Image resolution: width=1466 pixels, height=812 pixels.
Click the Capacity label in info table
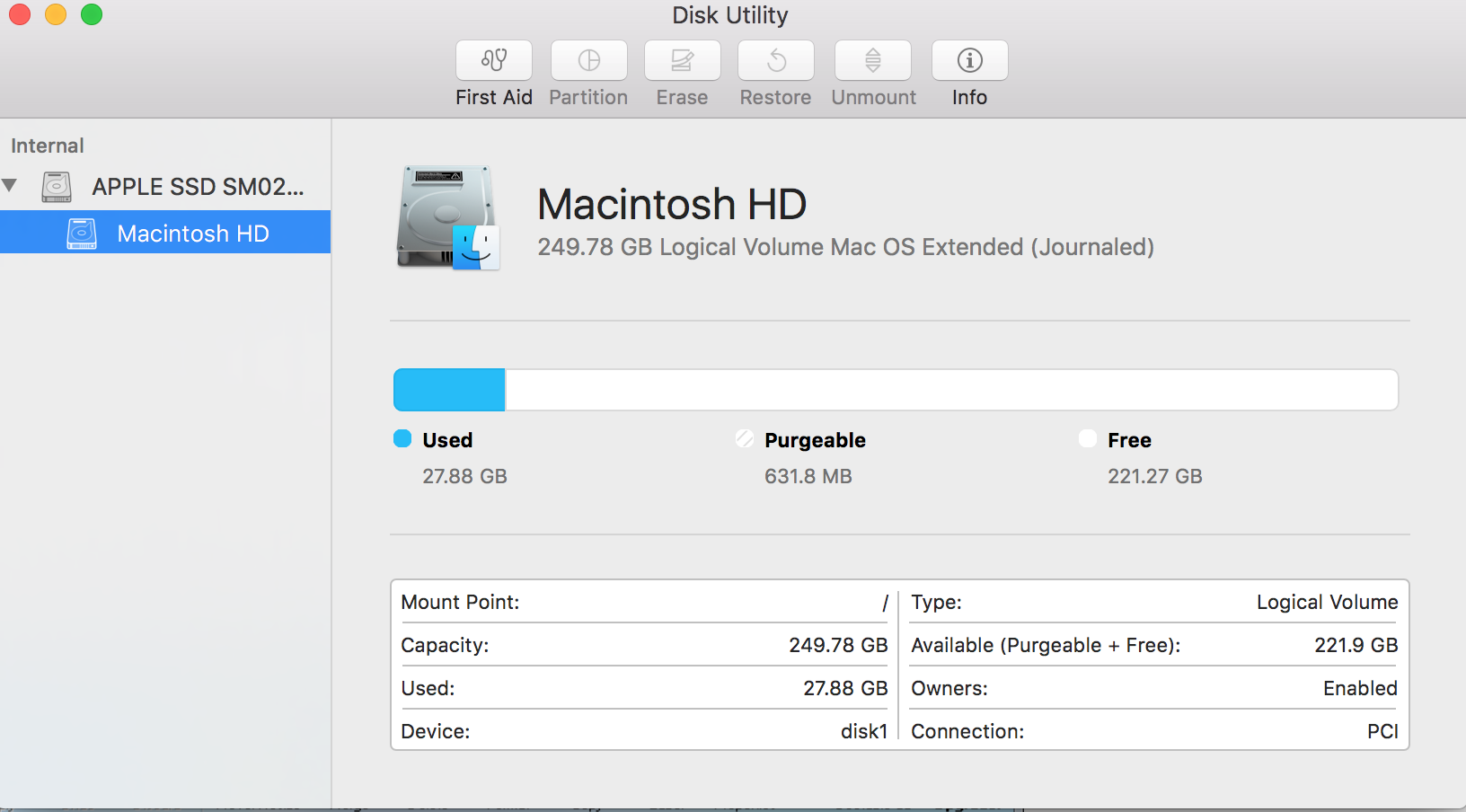click(445, 645)
